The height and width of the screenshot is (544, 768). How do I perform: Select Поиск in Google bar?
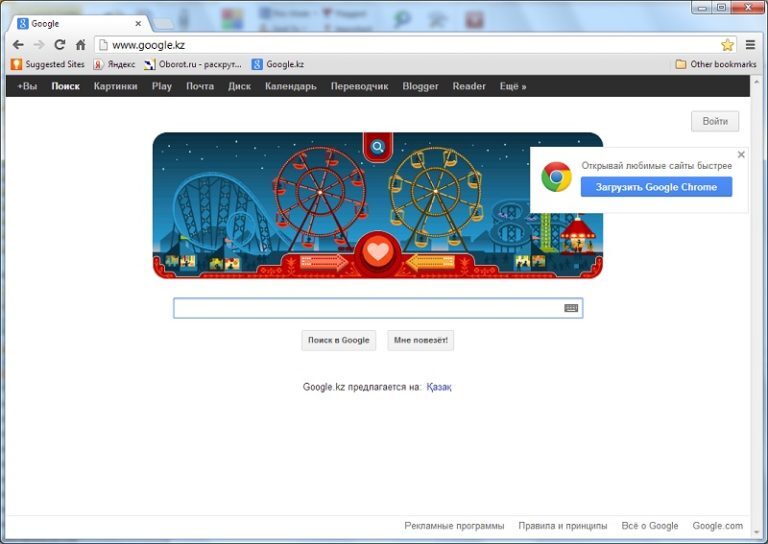(66, 86)
